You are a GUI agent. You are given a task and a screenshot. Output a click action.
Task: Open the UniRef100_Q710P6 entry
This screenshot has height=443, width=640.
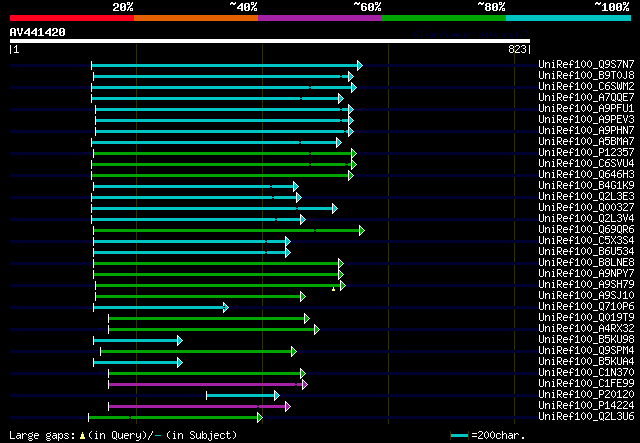(586, 307)
